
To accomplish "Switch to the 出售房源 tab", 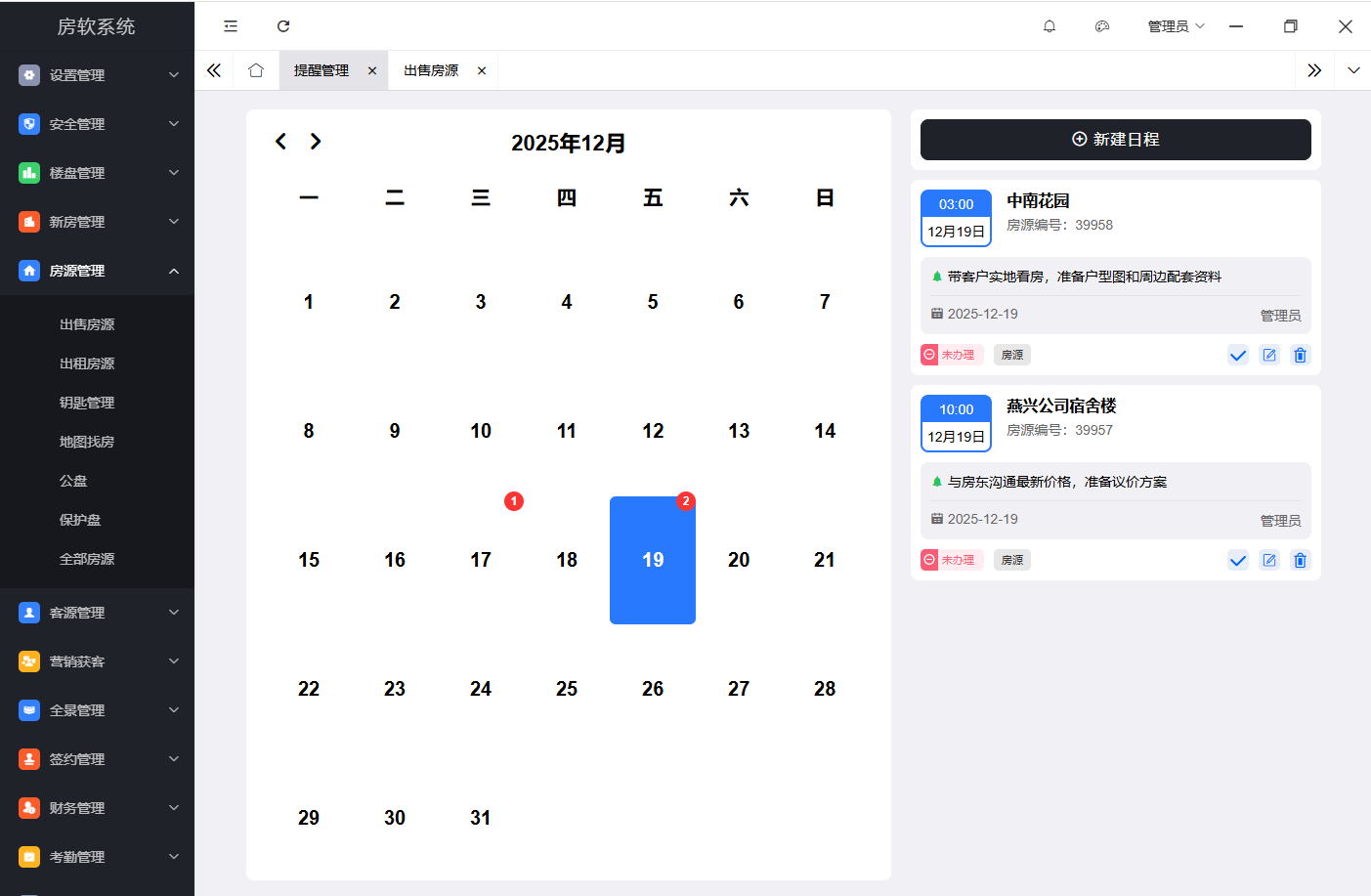I will pyautogui.click(x=431, y=69).
